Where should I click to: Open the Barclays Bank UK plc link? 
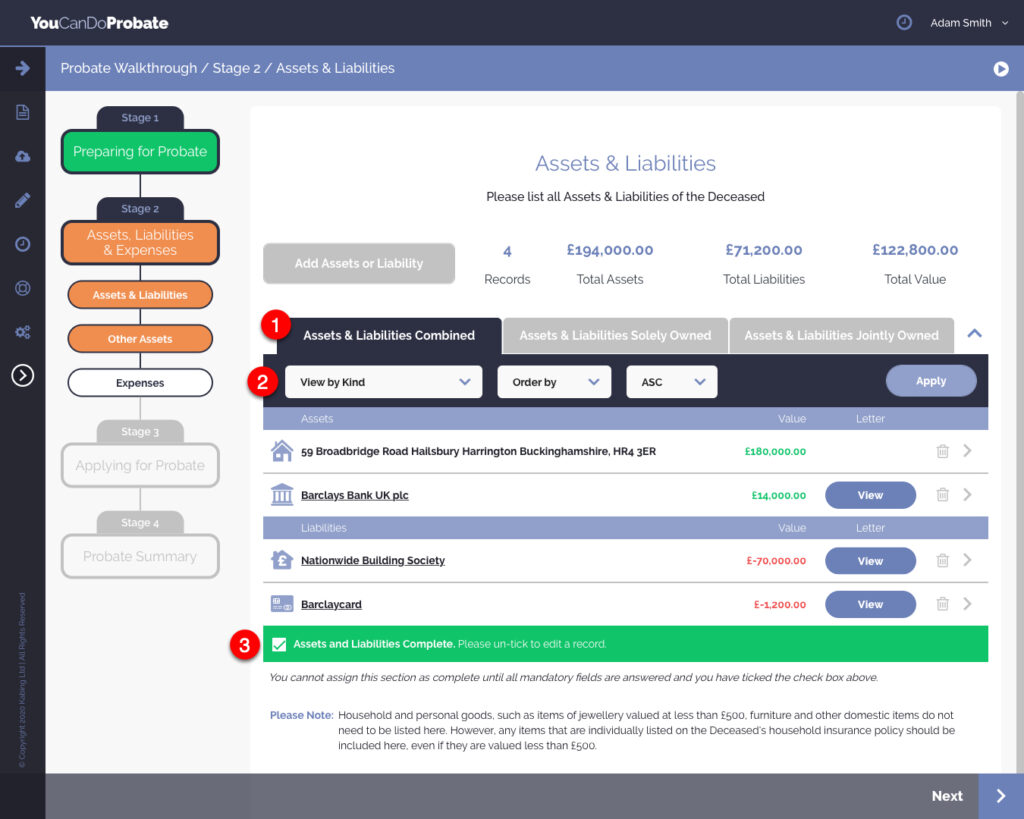(354, 496)
